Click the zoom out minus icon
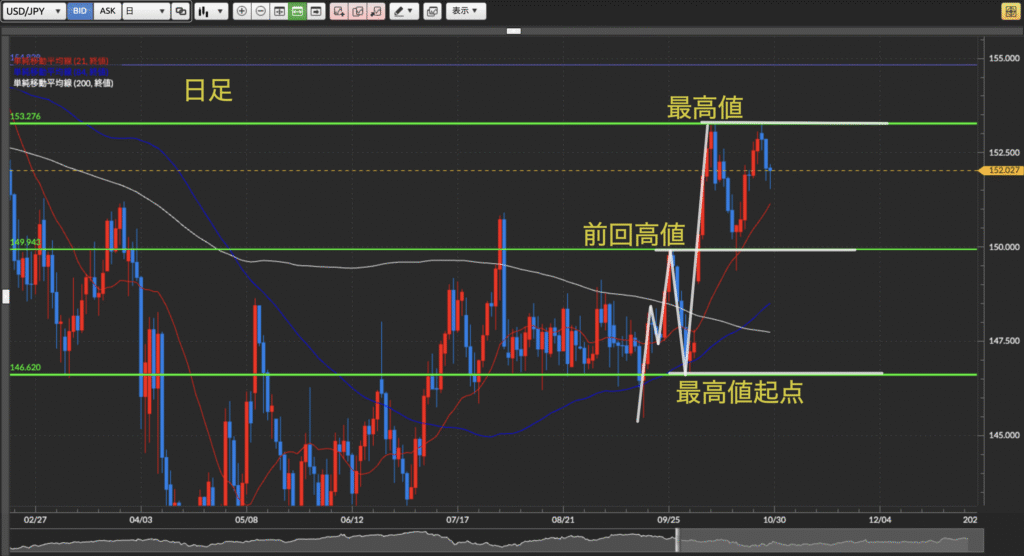 coord(260,11)
